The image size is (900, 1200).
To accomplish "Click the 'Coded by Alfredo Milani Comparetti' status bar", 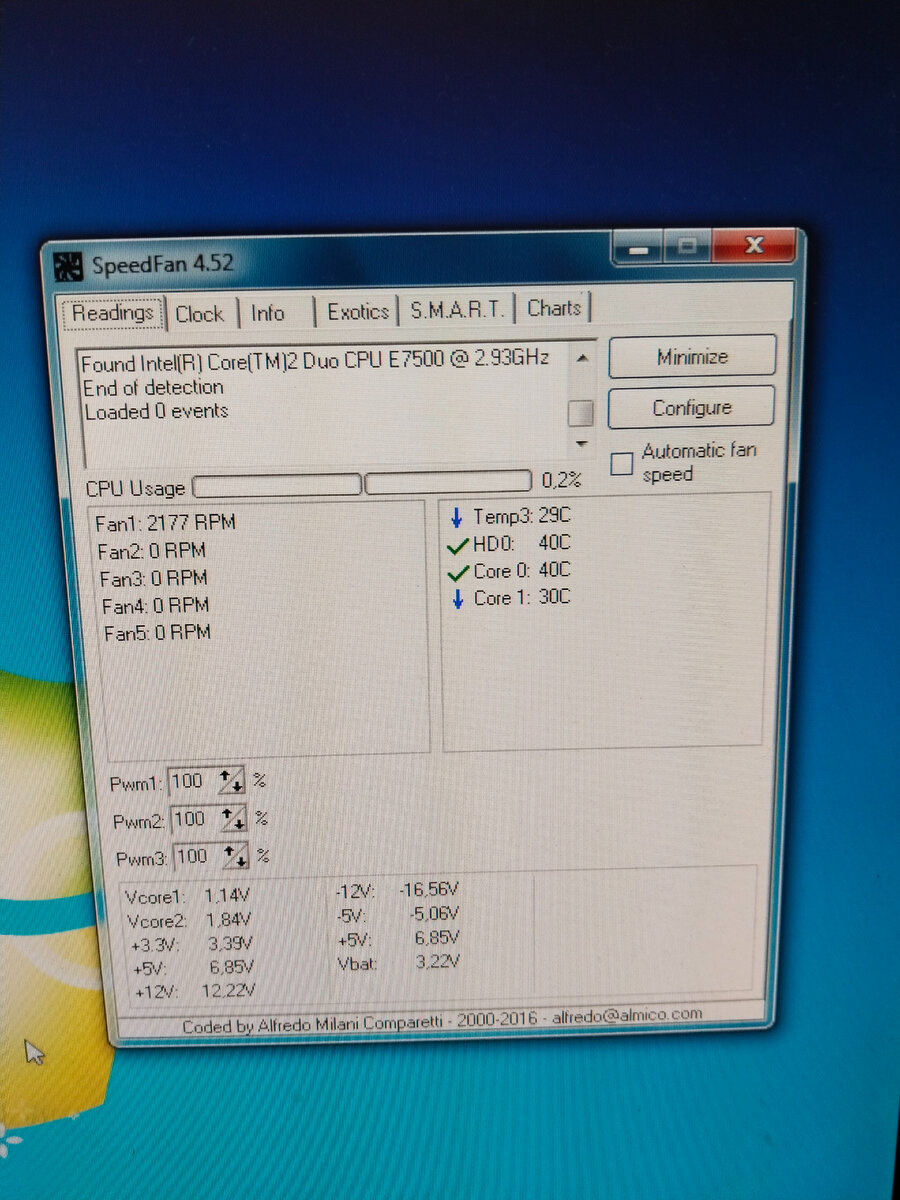I will coord(442,1020).
